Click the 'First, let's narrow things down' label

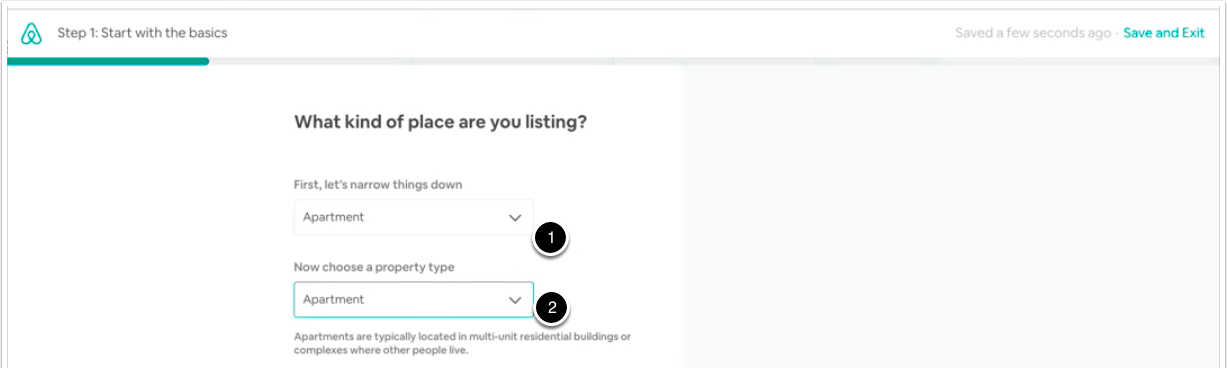[x=378, y=184]
